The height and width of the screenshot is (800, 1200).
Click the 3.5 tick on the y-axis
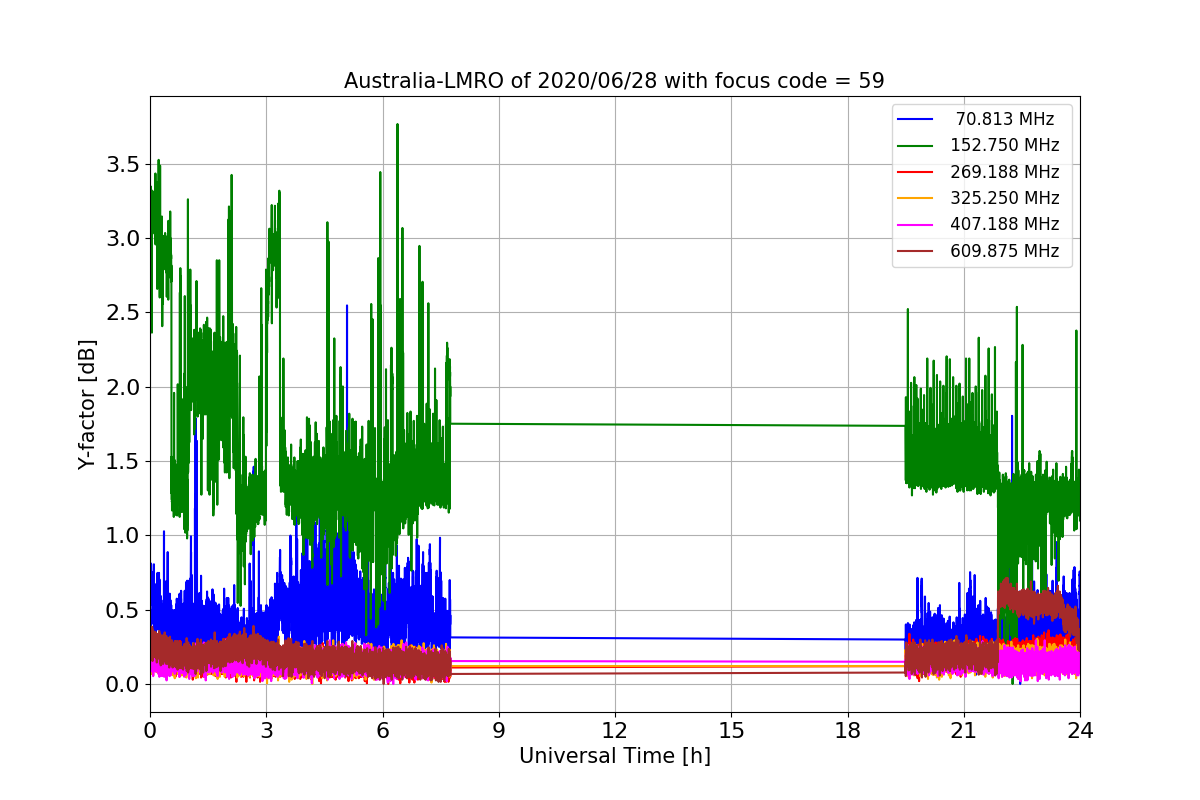pos(122,164)
